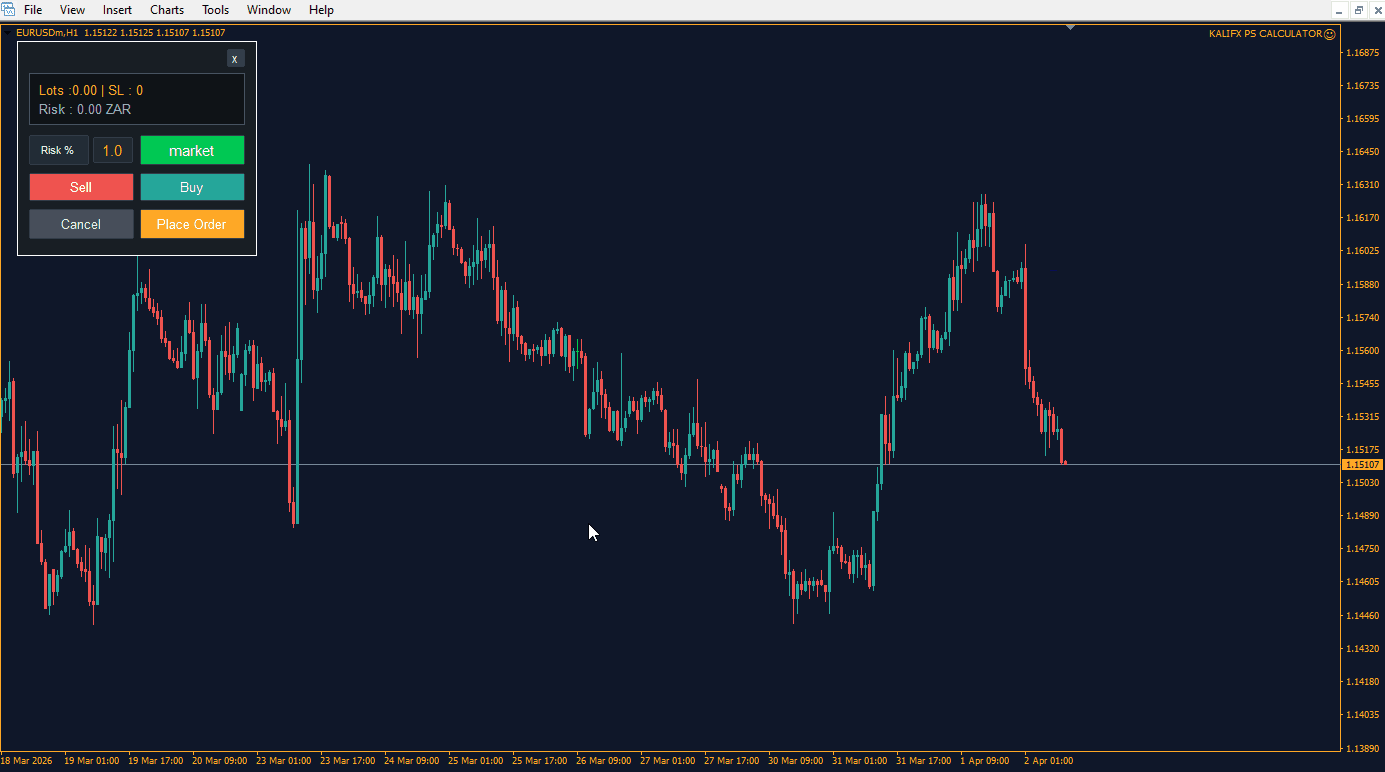Open the Charts menu
The width and height of the screenshot is (1385, 772).
pos(167,10)
